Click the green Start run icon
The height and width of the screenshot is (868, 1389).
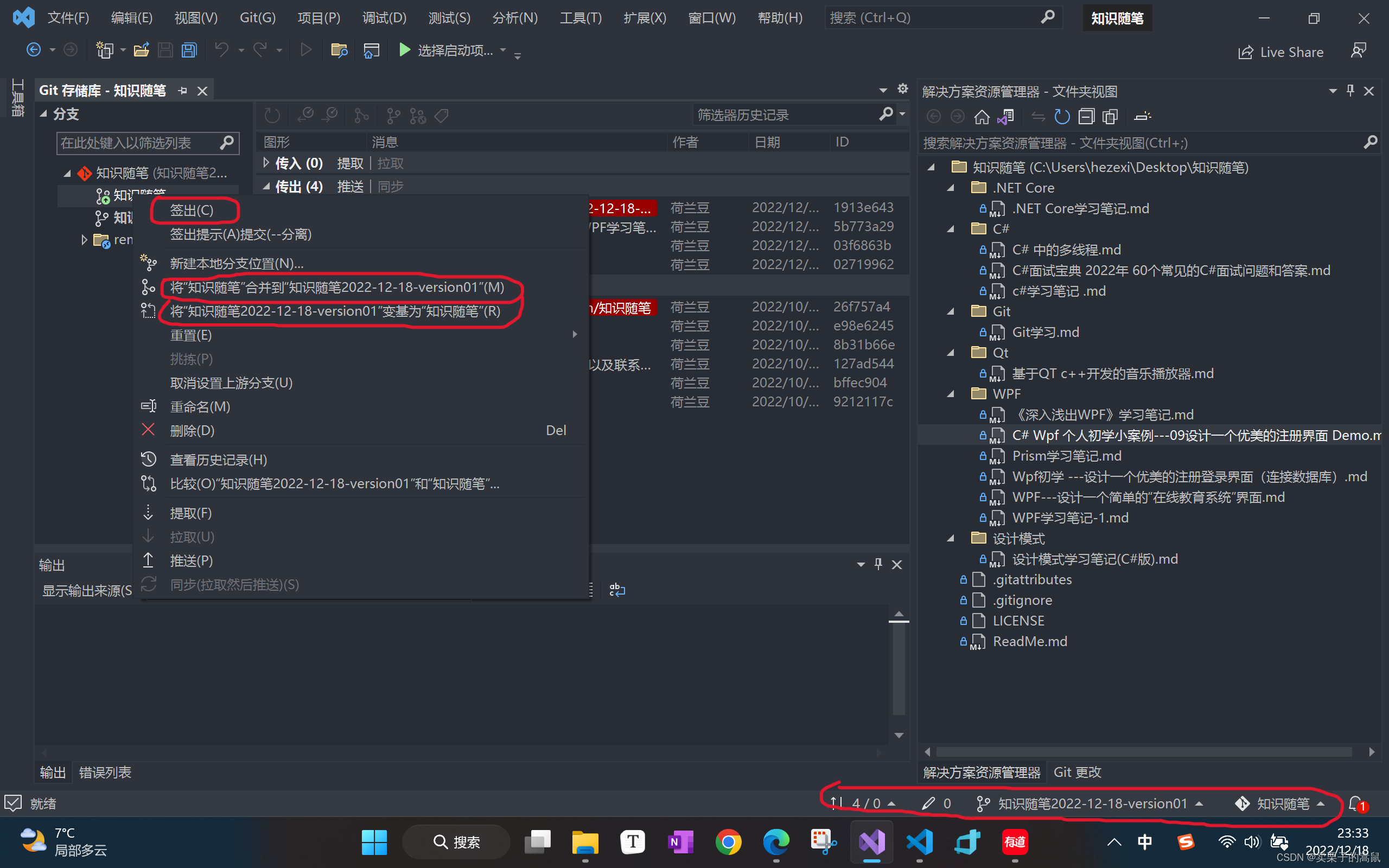(405, 50)
